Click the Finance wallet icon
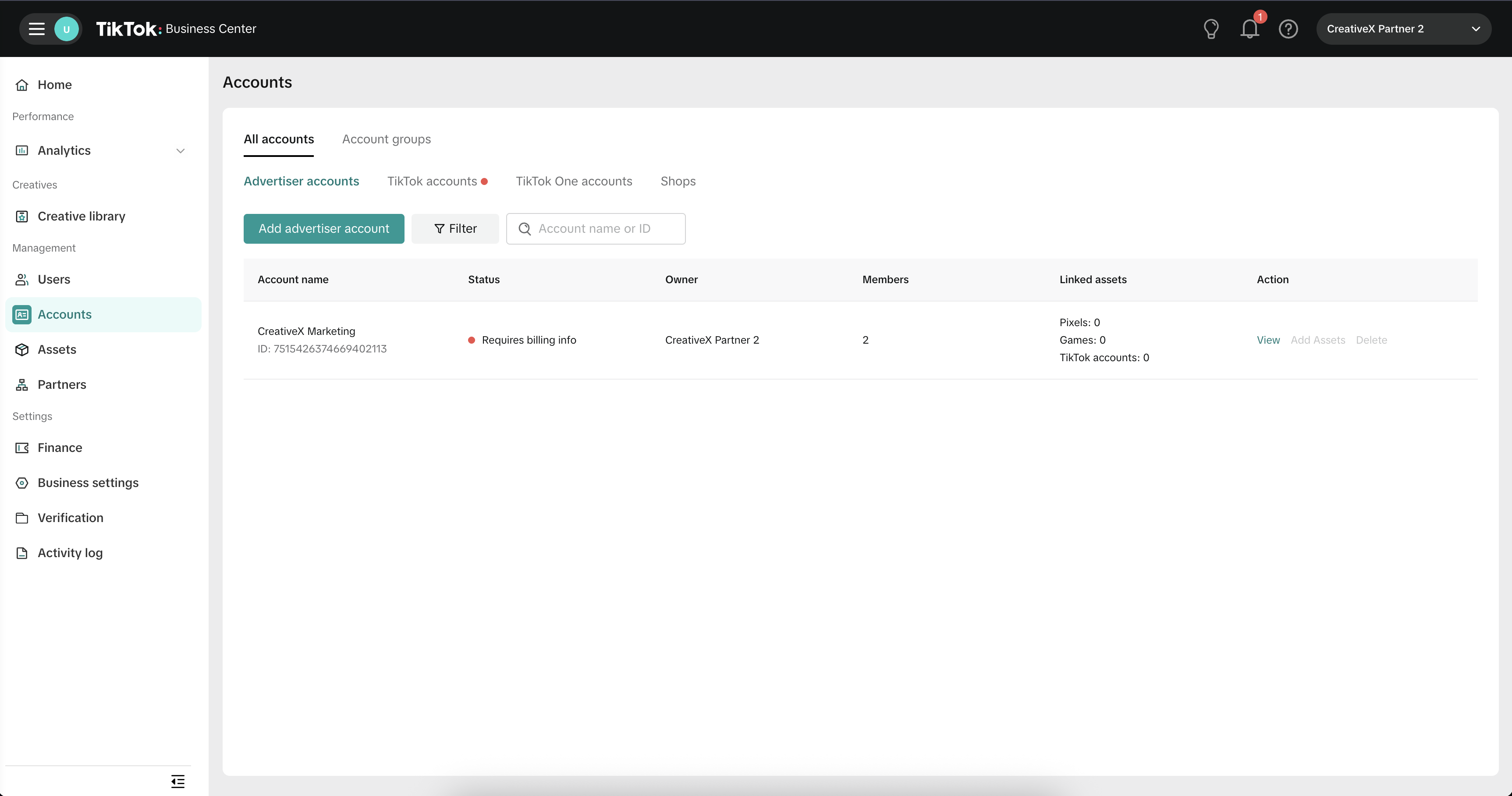The width and height of the screenshot is (1512, 796). pos(22,448)
